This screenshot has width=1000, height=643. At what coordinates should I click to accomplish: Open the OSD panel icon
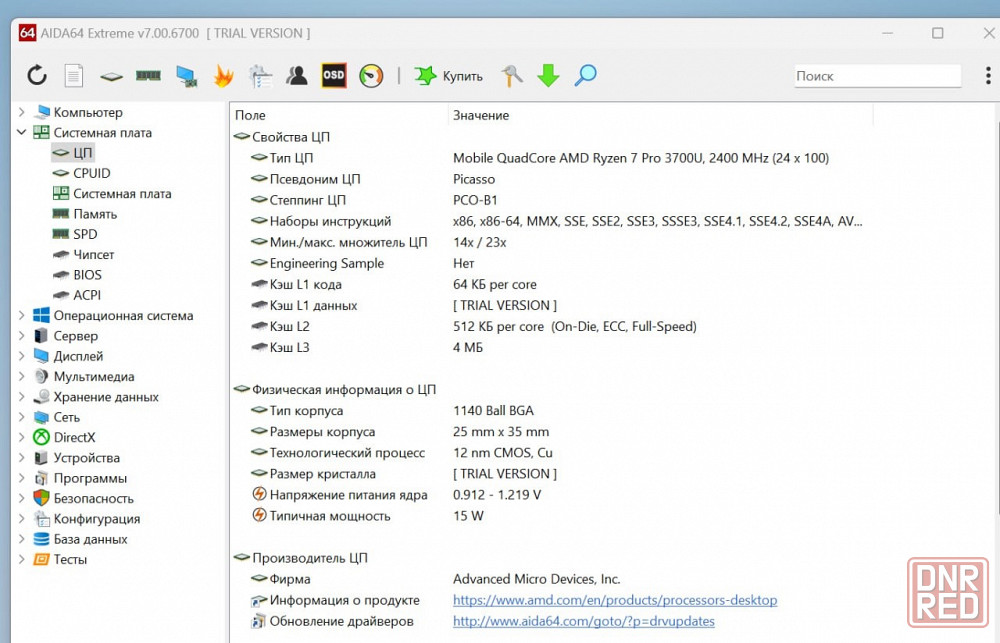point(333,75)
